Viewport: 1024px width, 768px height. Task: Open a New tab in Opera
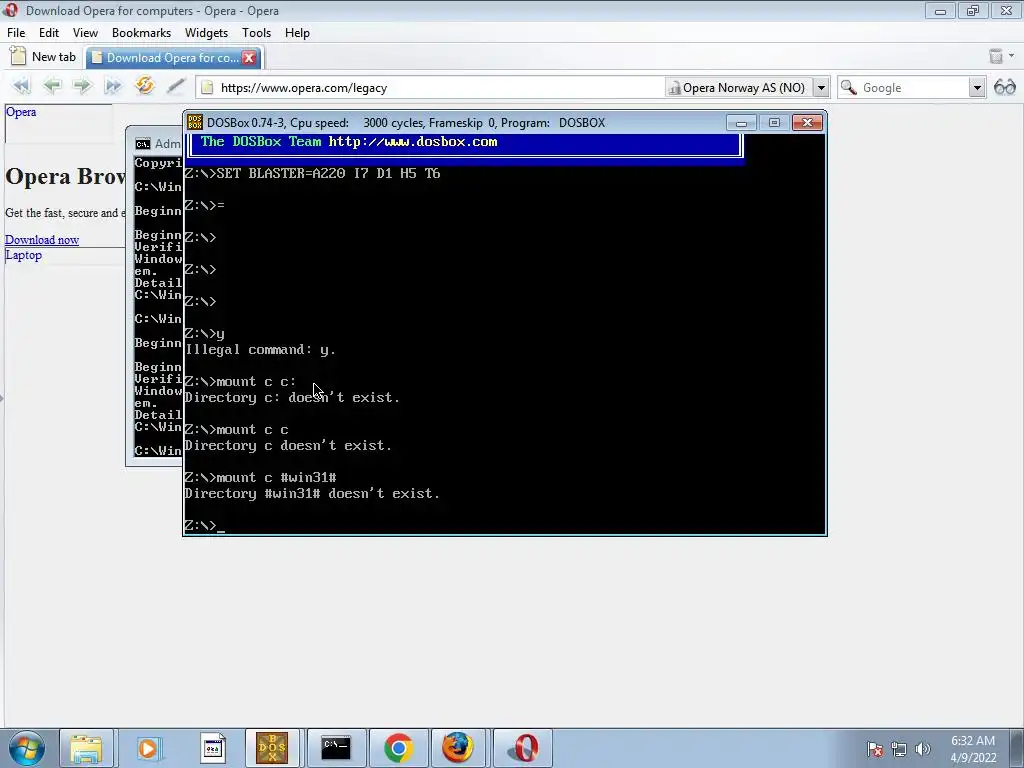pos(44,57)
